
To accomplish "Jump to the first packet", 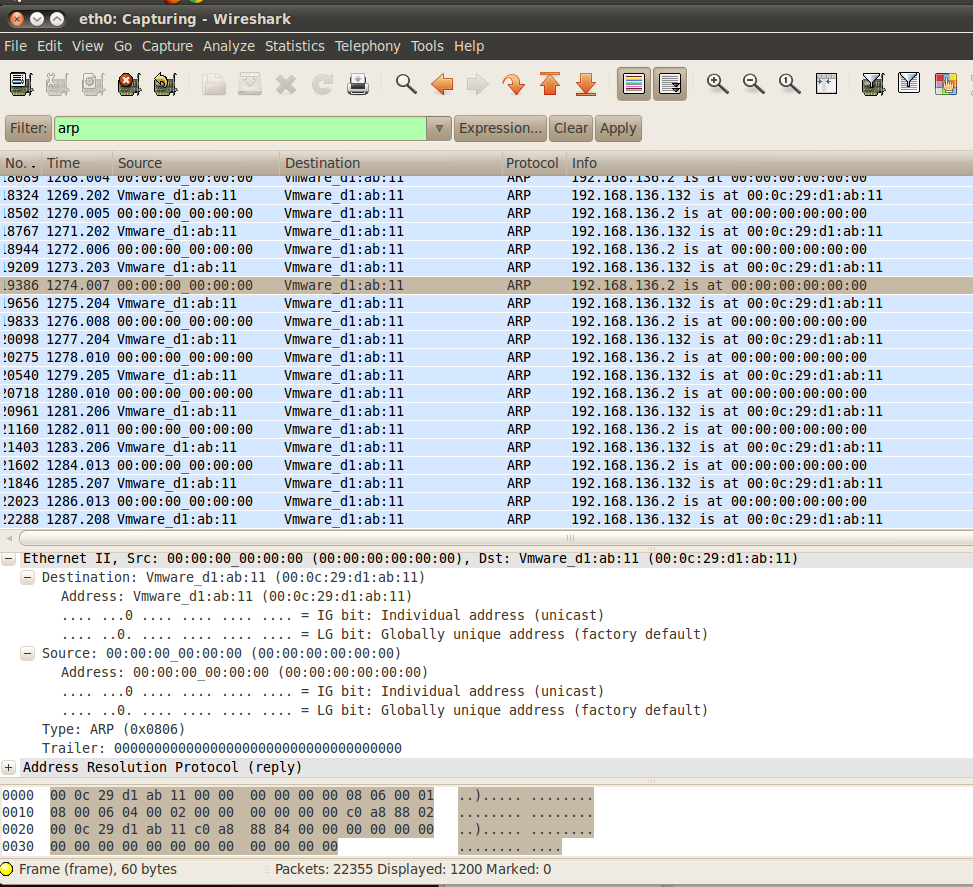I will (x=550, y=84).
